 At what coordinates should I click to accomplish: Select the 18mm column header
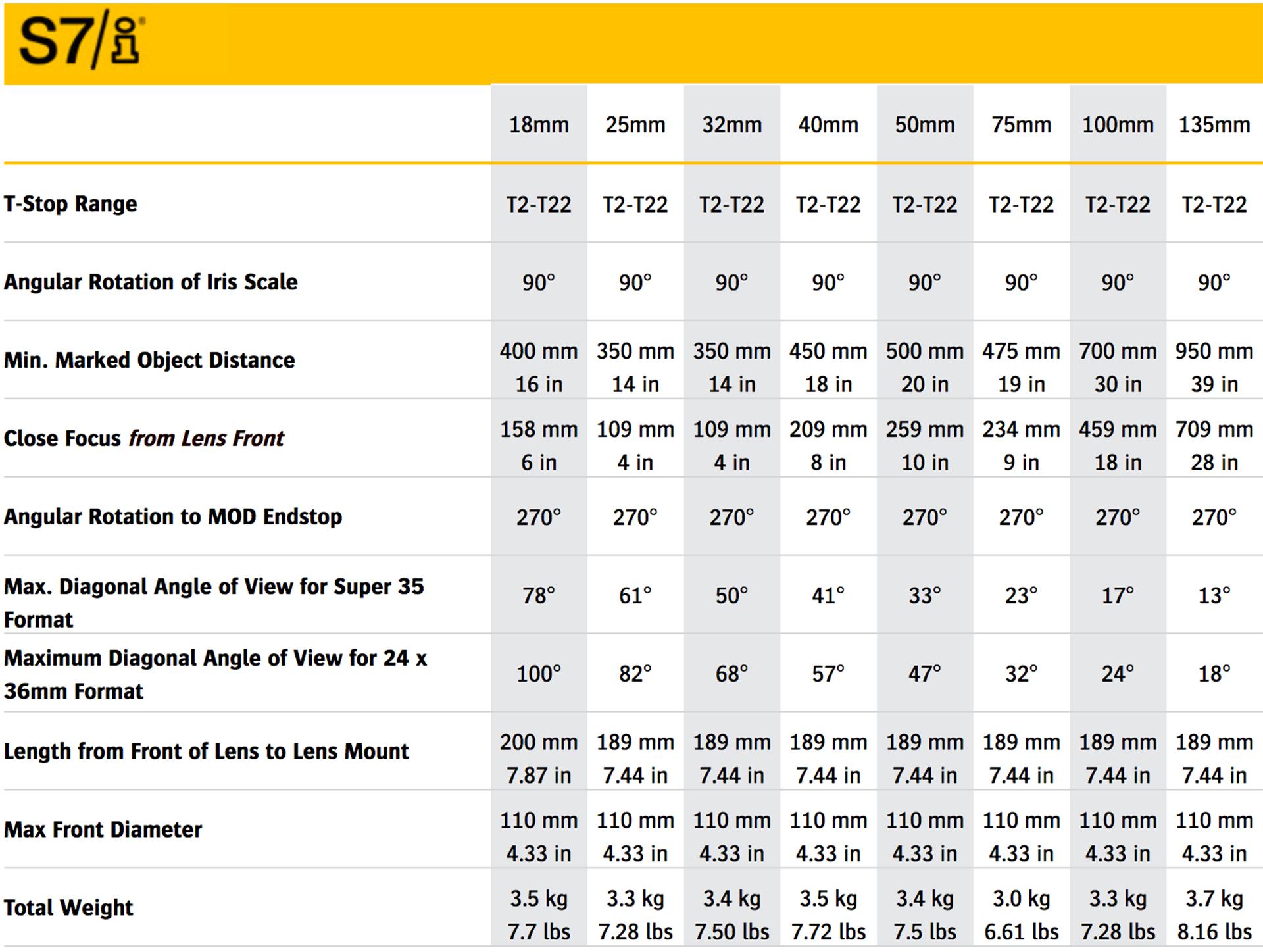click(x=539, y=125)
